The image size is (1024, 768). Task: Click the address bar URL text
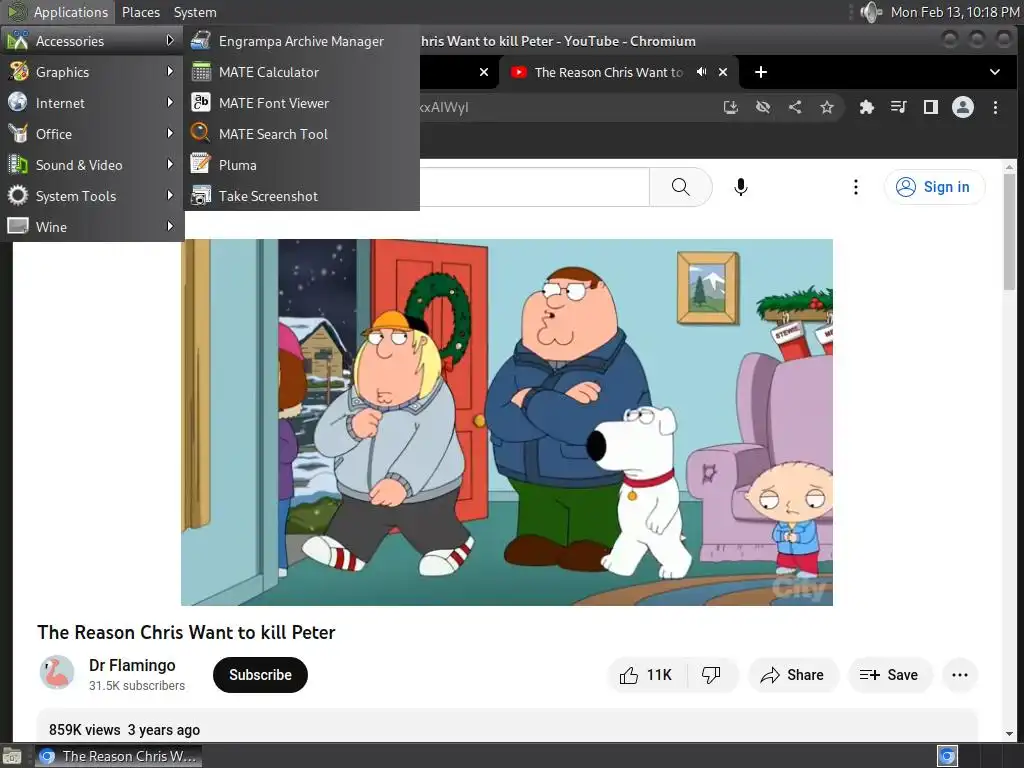(445, 107)
